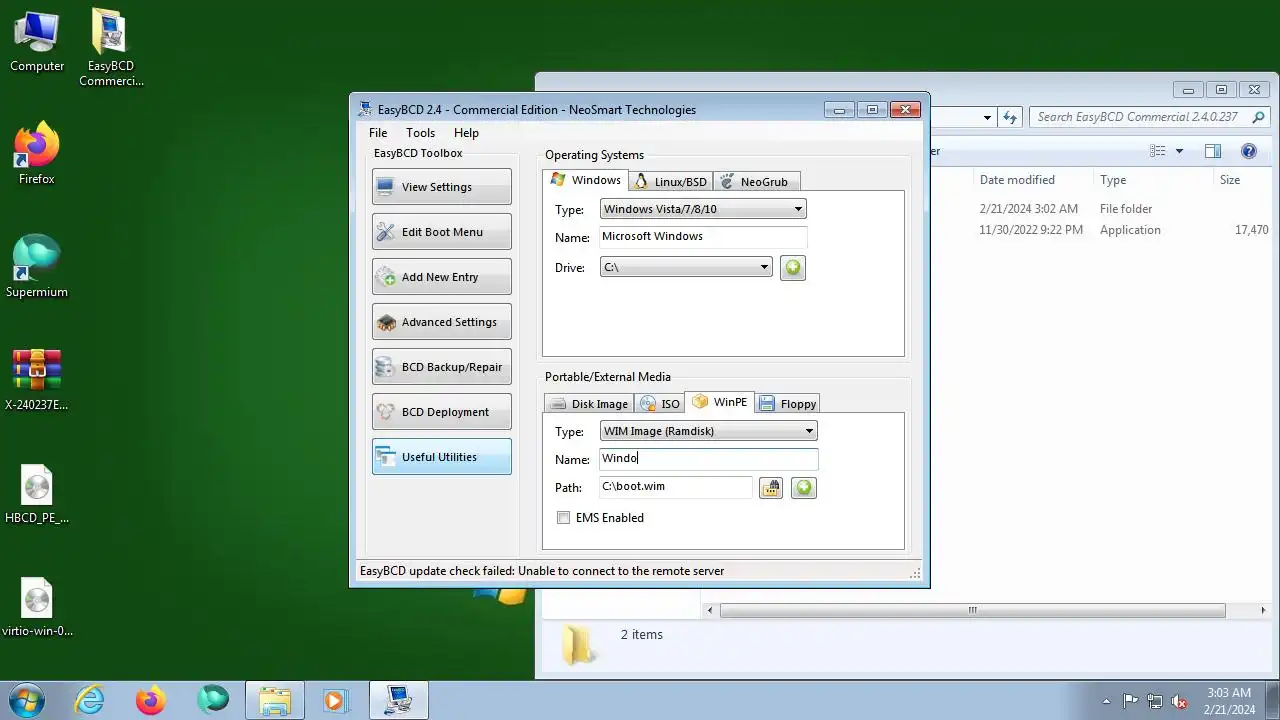Screen dimensions: 1280x720
Task: Click Explorer refresh button beside address bar
Action: (1010, 117)
